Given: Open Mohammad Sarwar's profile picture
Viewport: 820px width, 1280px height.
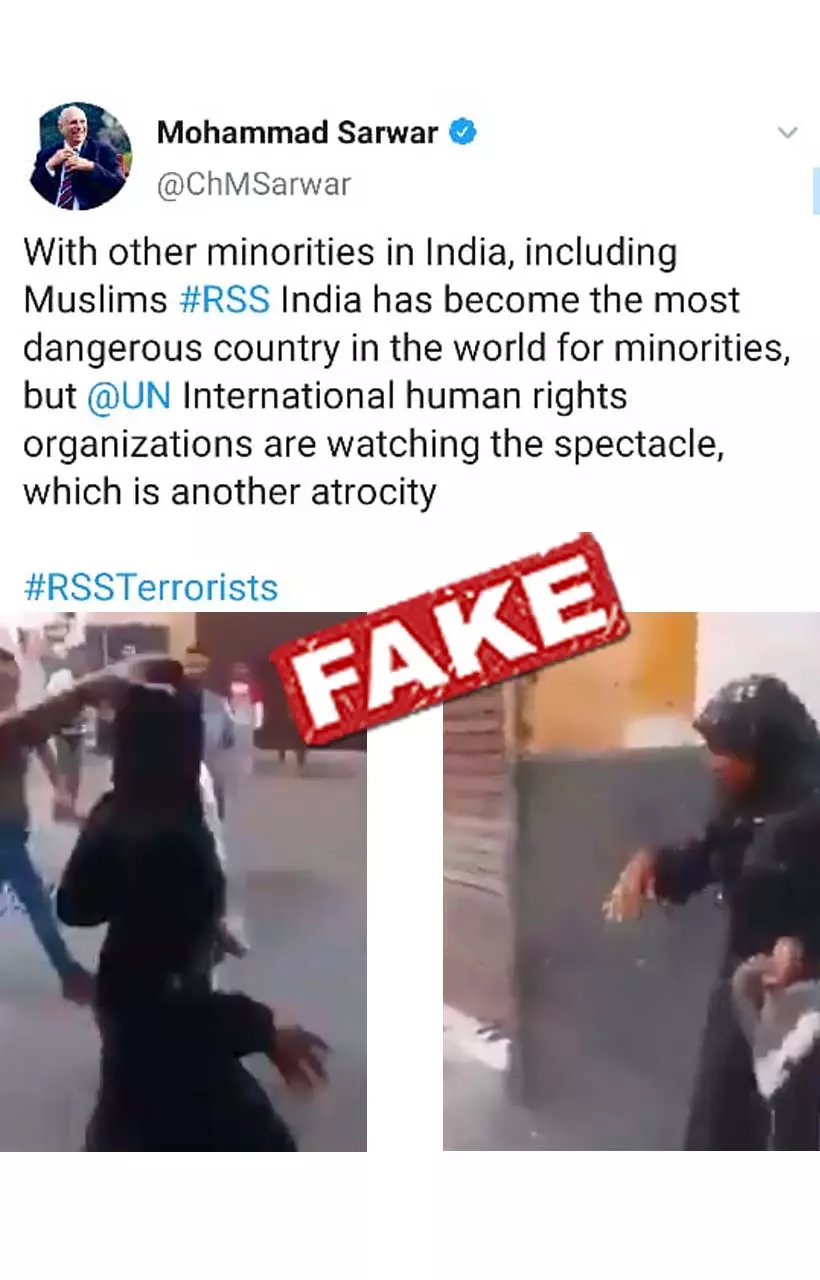Looking at the screenshot, I should click(x=80, y=156).
